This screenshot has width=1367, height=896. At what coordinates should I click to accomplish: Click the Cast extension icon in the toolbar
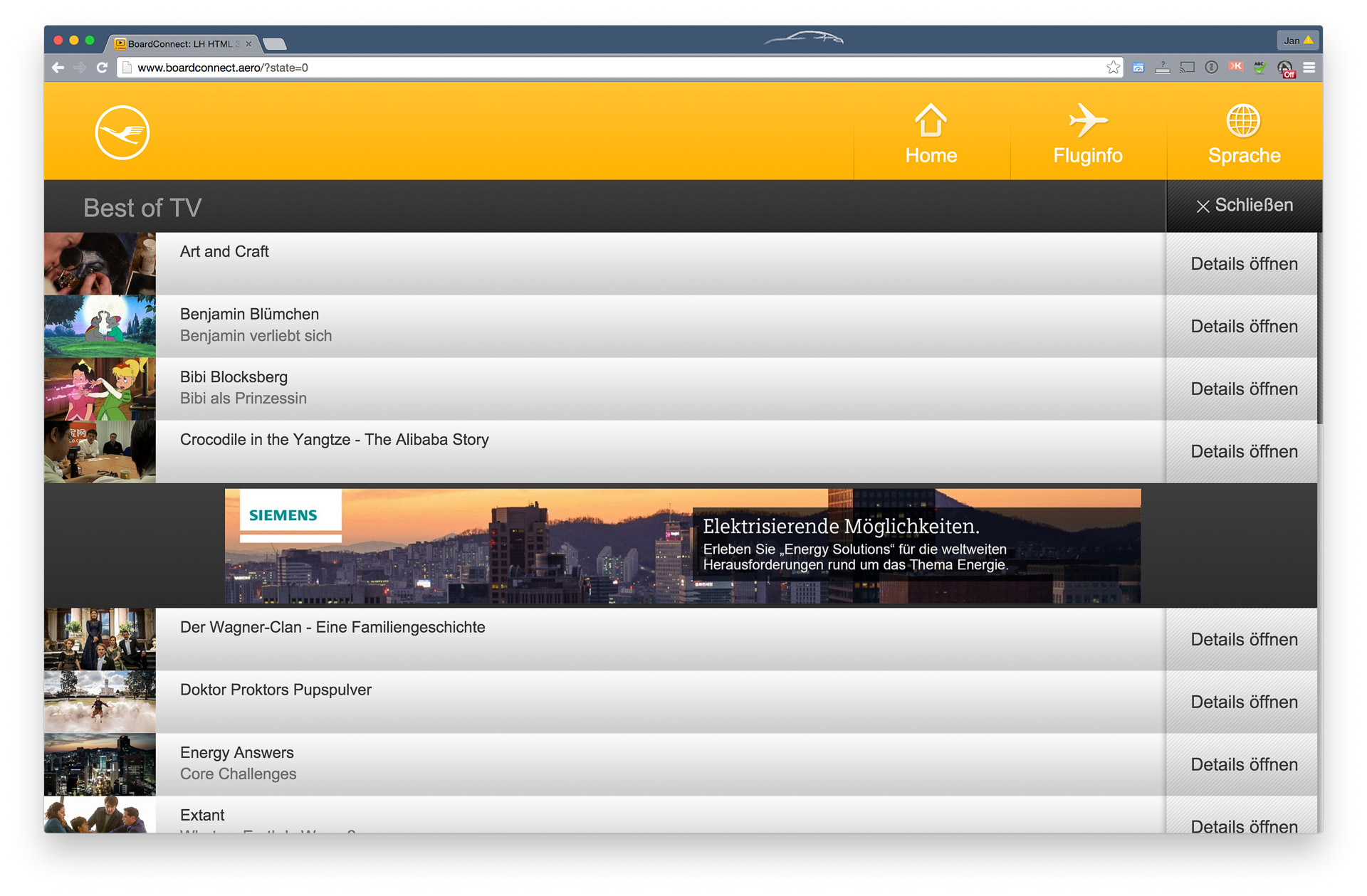(1187, 68)
